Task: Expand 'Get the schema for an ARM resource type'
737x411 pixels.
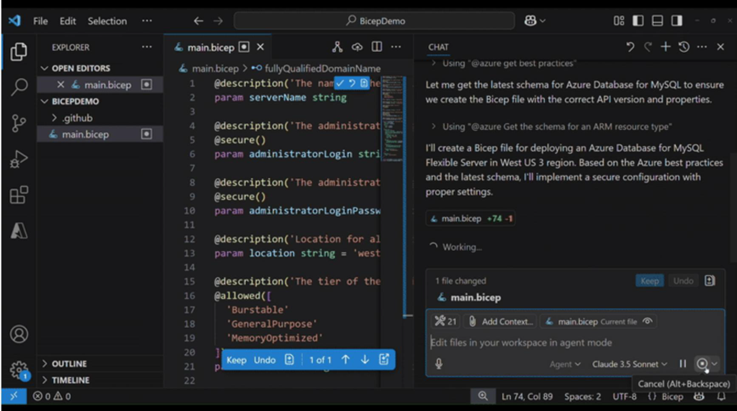Action: (x=551, y=126)
